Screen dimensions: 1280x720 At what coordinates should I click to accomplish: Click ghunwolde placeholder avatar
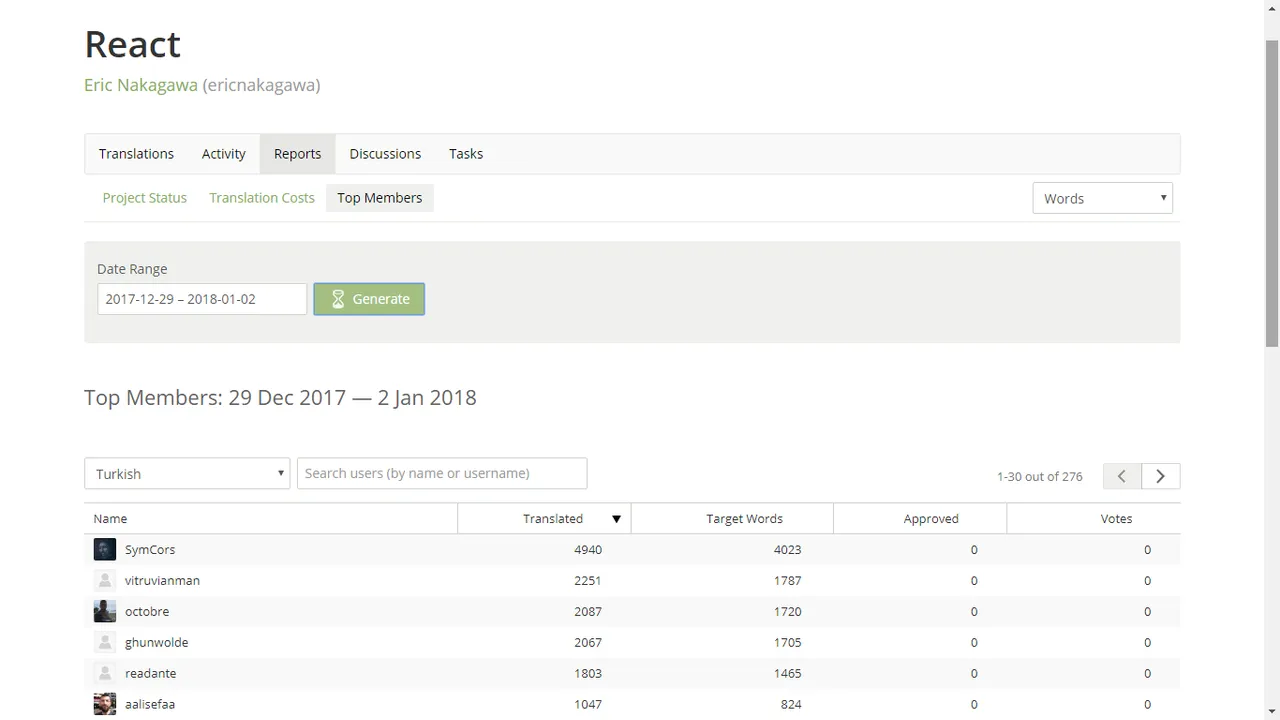tap(105, 642)
